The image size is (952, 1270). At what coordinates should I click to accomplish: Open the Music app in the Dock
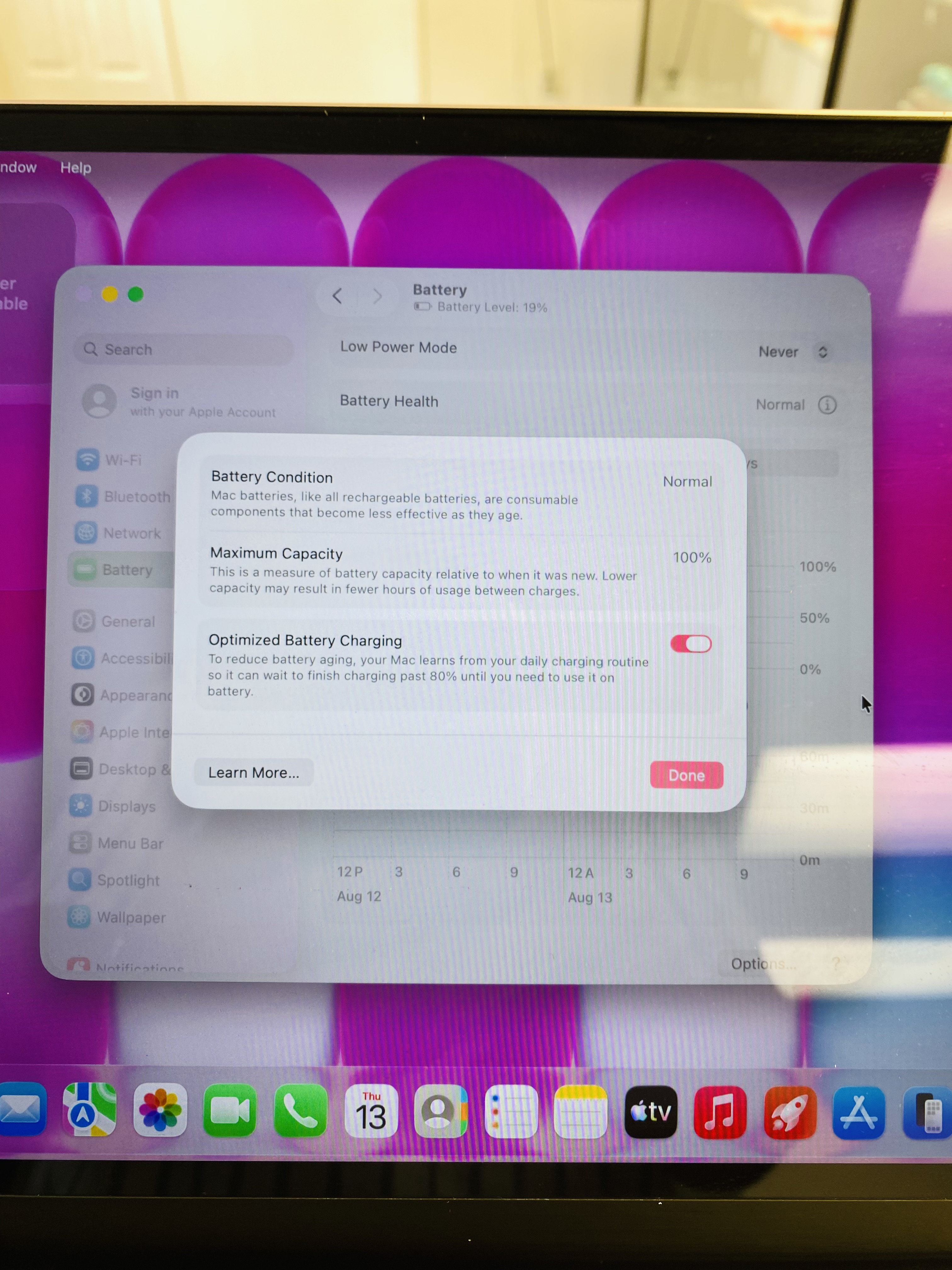(x=720, y=1113)
